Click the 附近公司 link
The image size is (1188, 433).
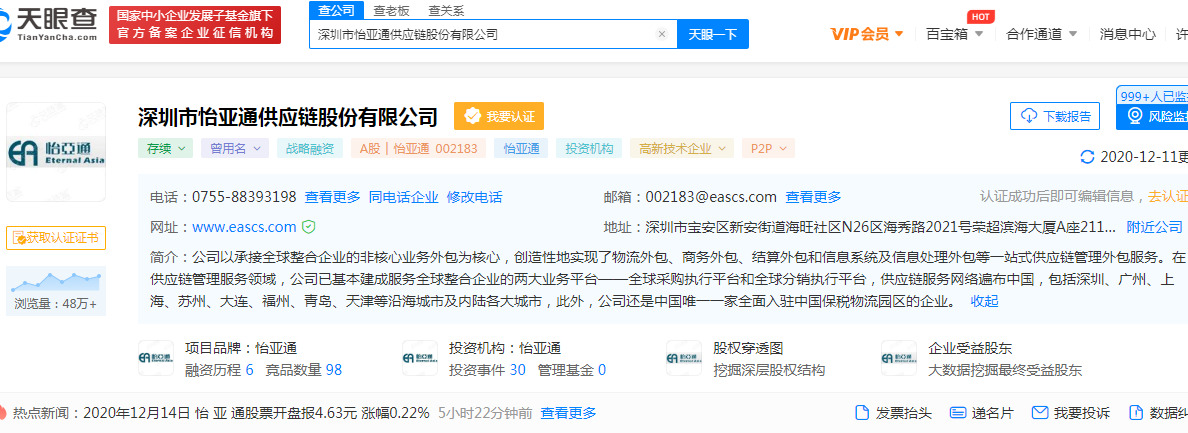click(x=1155, y=226)
